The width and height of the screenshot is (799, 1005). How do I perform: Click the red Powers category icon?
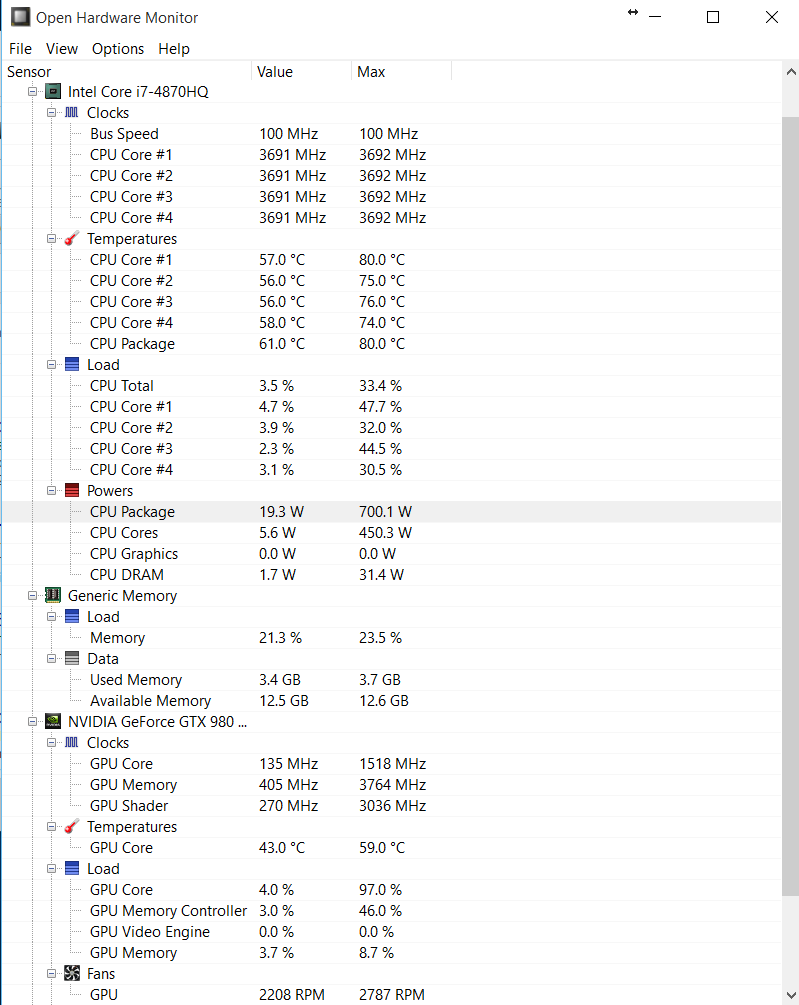[x=72, y=490]
